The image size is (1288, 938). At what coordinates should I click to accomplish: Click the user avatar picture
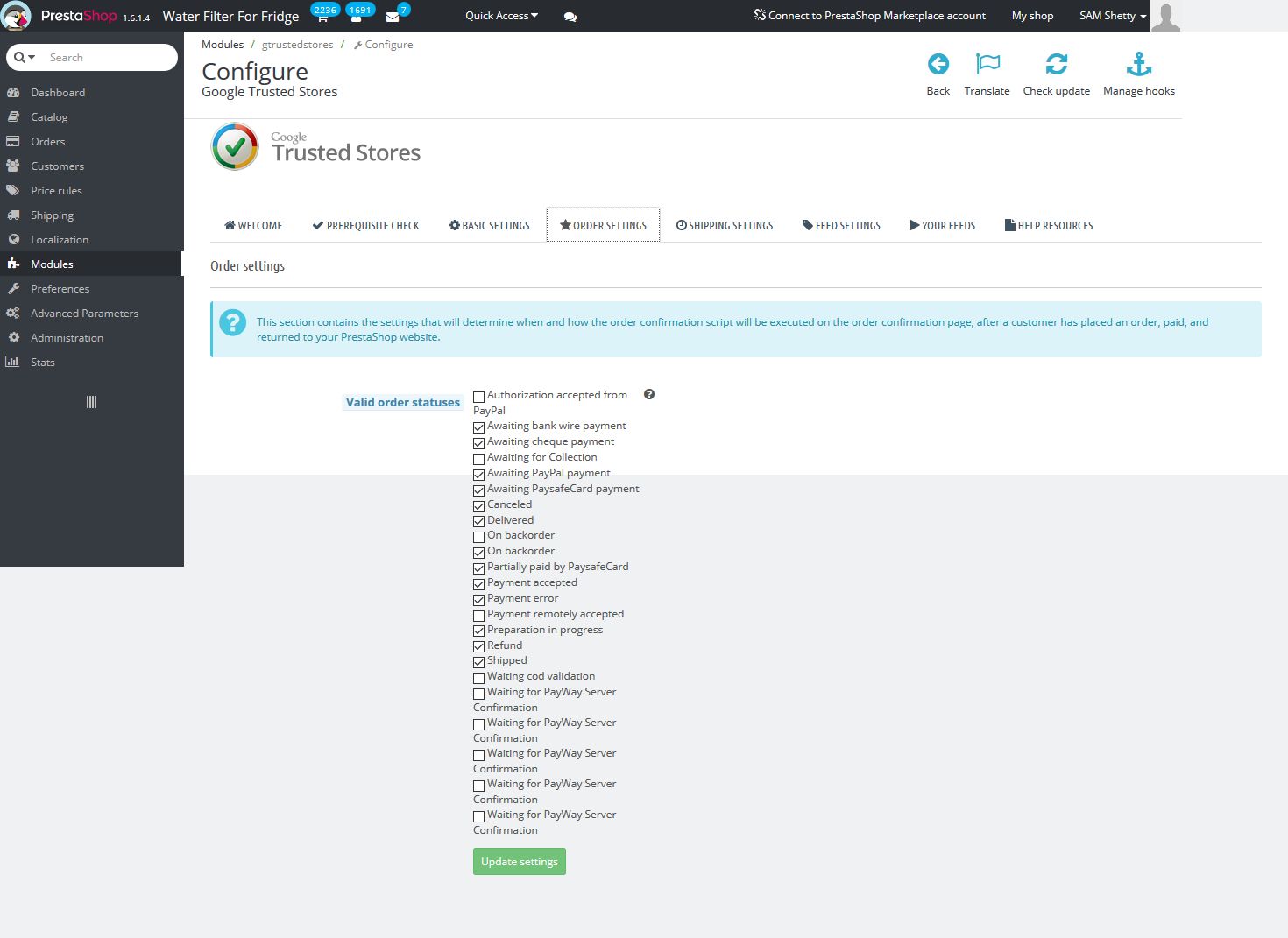1165,16
